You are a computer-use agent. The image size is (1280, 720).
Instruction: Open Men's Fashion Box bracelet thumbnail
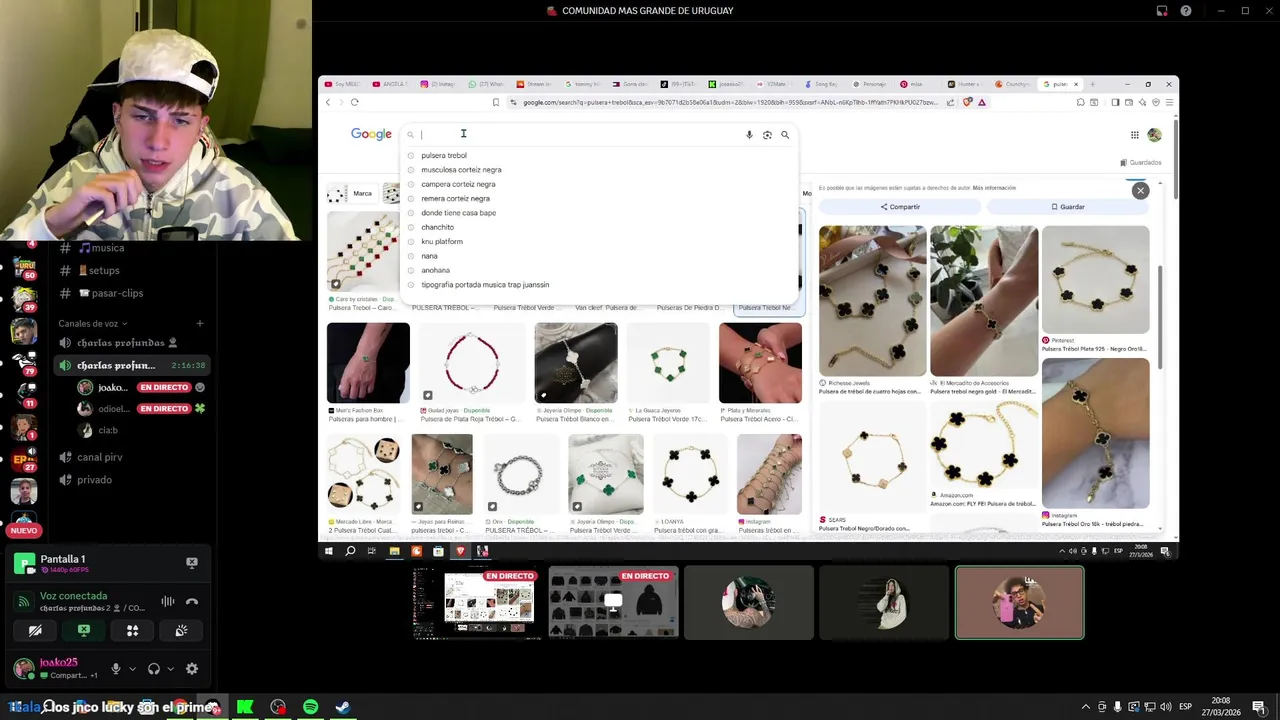(368, 362)
